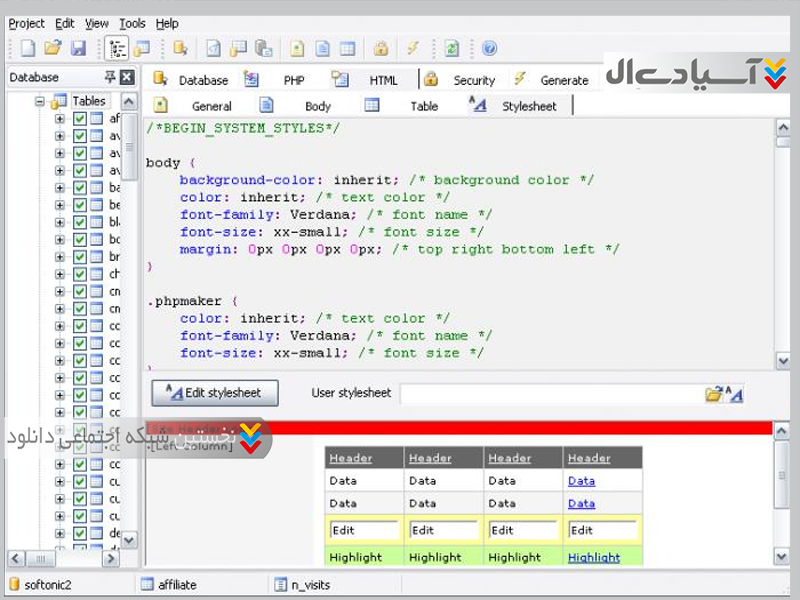The height and width of the screenshot is (600, 800).
Task: Toggle checkbox of the 'de' table
Action: 80,533
